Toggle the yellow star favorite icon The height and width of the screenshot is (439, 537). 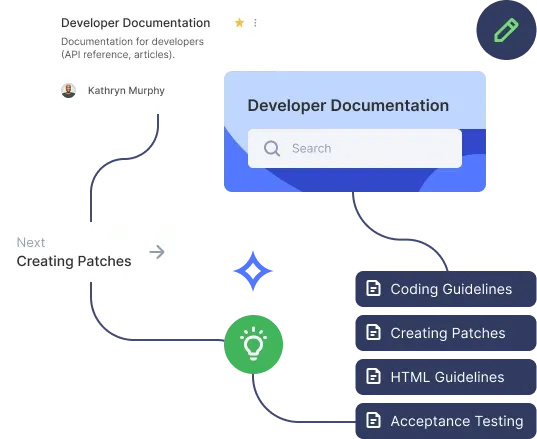click(x=239, y=23)
